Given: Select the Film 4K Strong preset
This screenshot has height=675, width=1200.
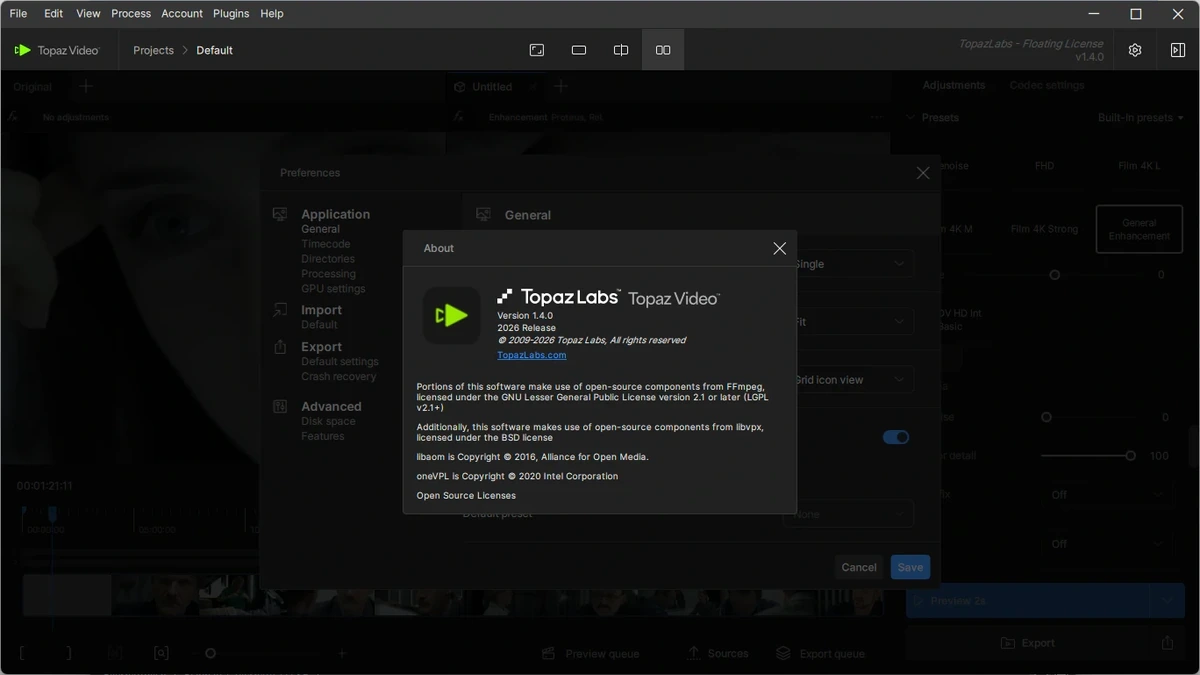Looking at the screenshot, I should point(1044,229).
